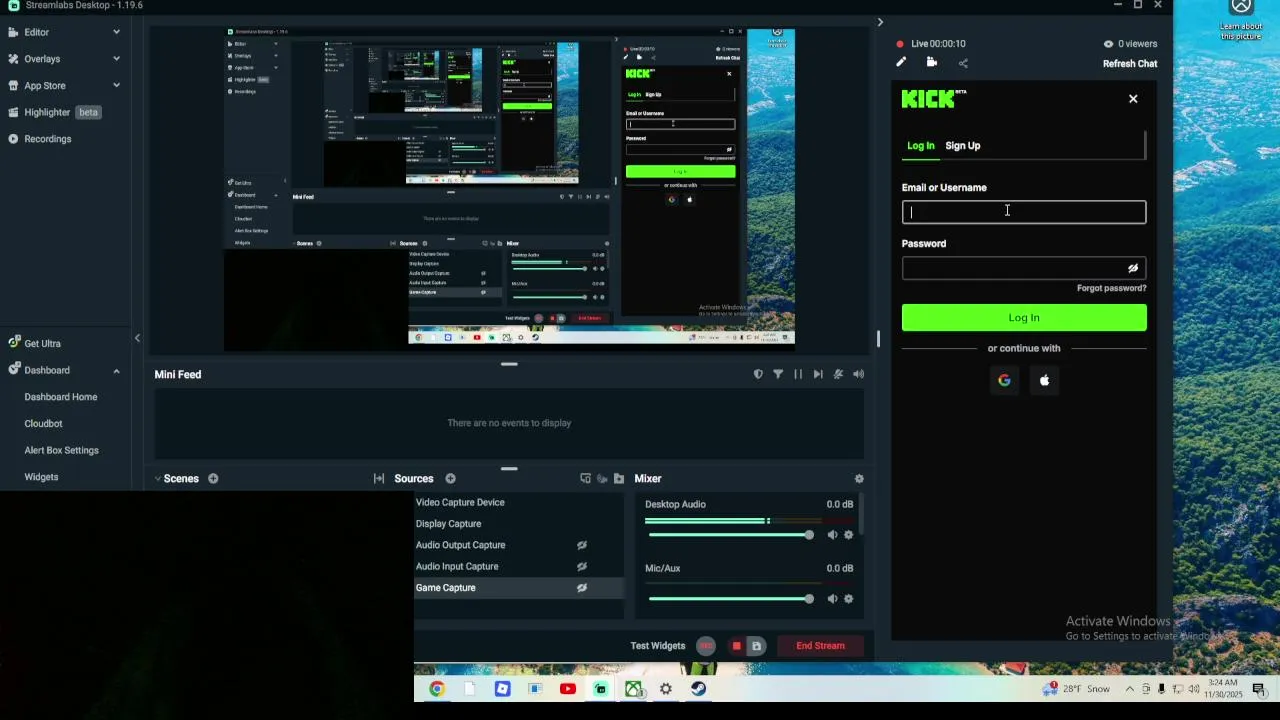Adjust the Desktop Audio volume slider
The width and height of the screenshot is (1280, 720).
(x=731, y=535)
